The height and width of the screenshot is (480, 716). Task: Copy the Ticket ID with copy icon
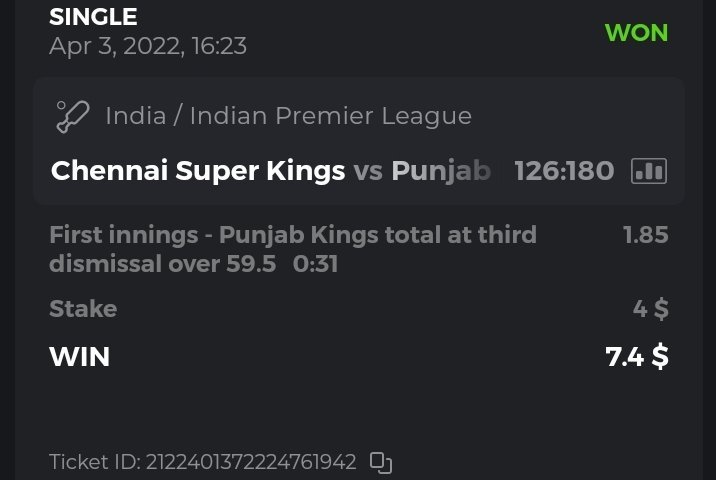tap(380, 462)
